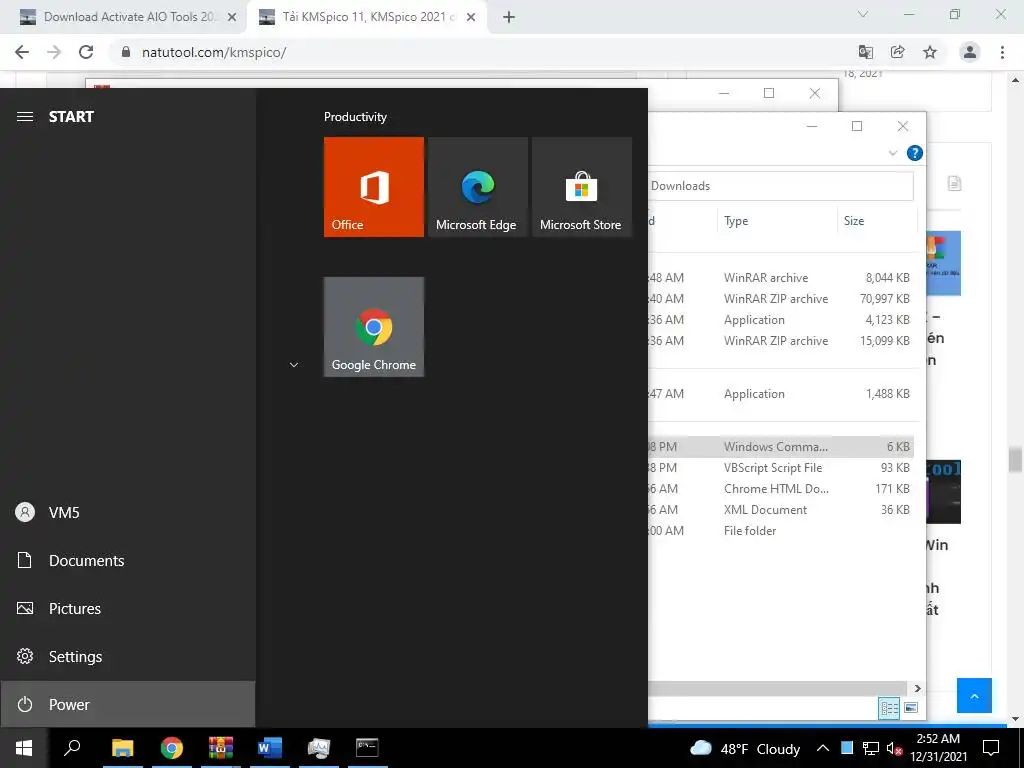
Task: Select the Chrome HTML Document row
Action: 780,488
